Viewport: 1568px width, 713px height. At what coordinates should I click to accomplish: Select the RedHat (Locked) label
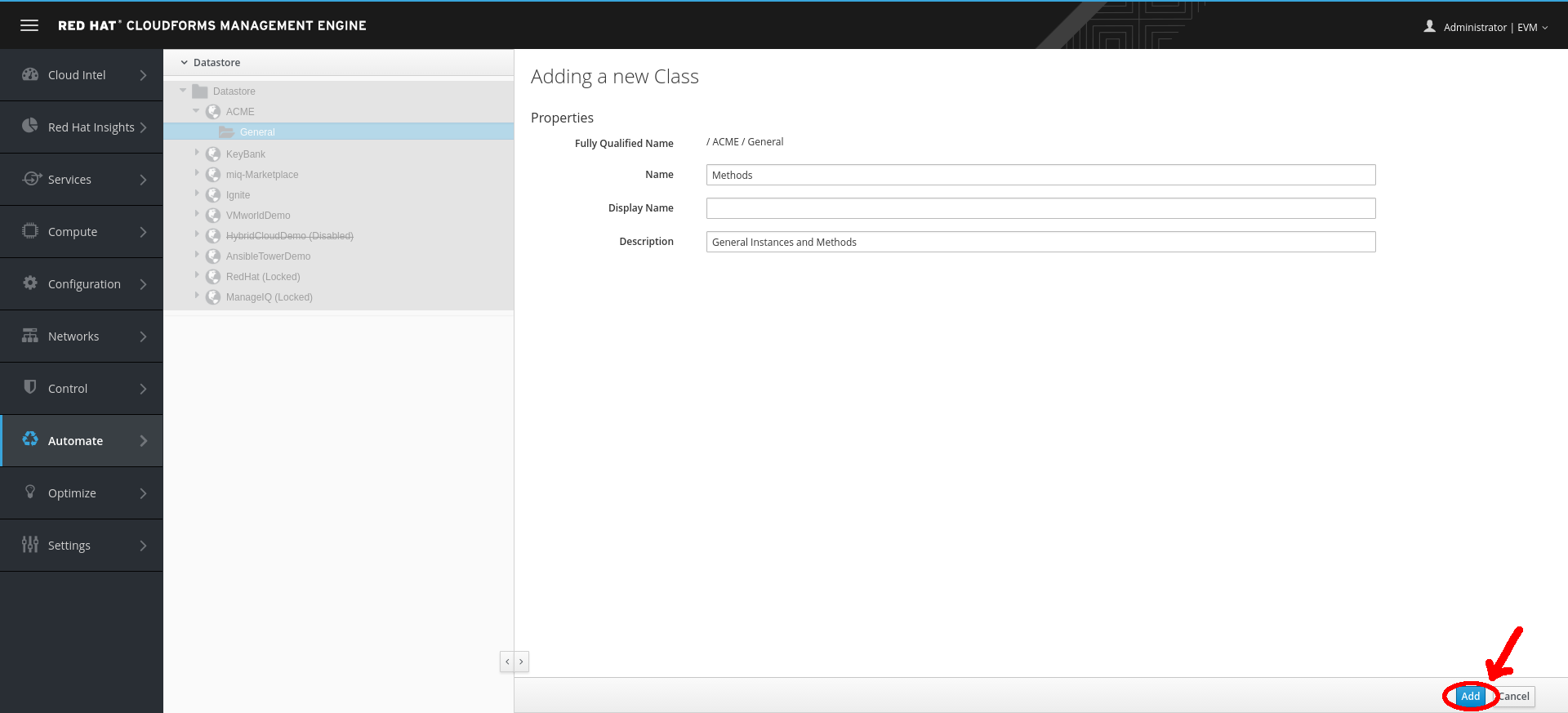coord(263,277)
